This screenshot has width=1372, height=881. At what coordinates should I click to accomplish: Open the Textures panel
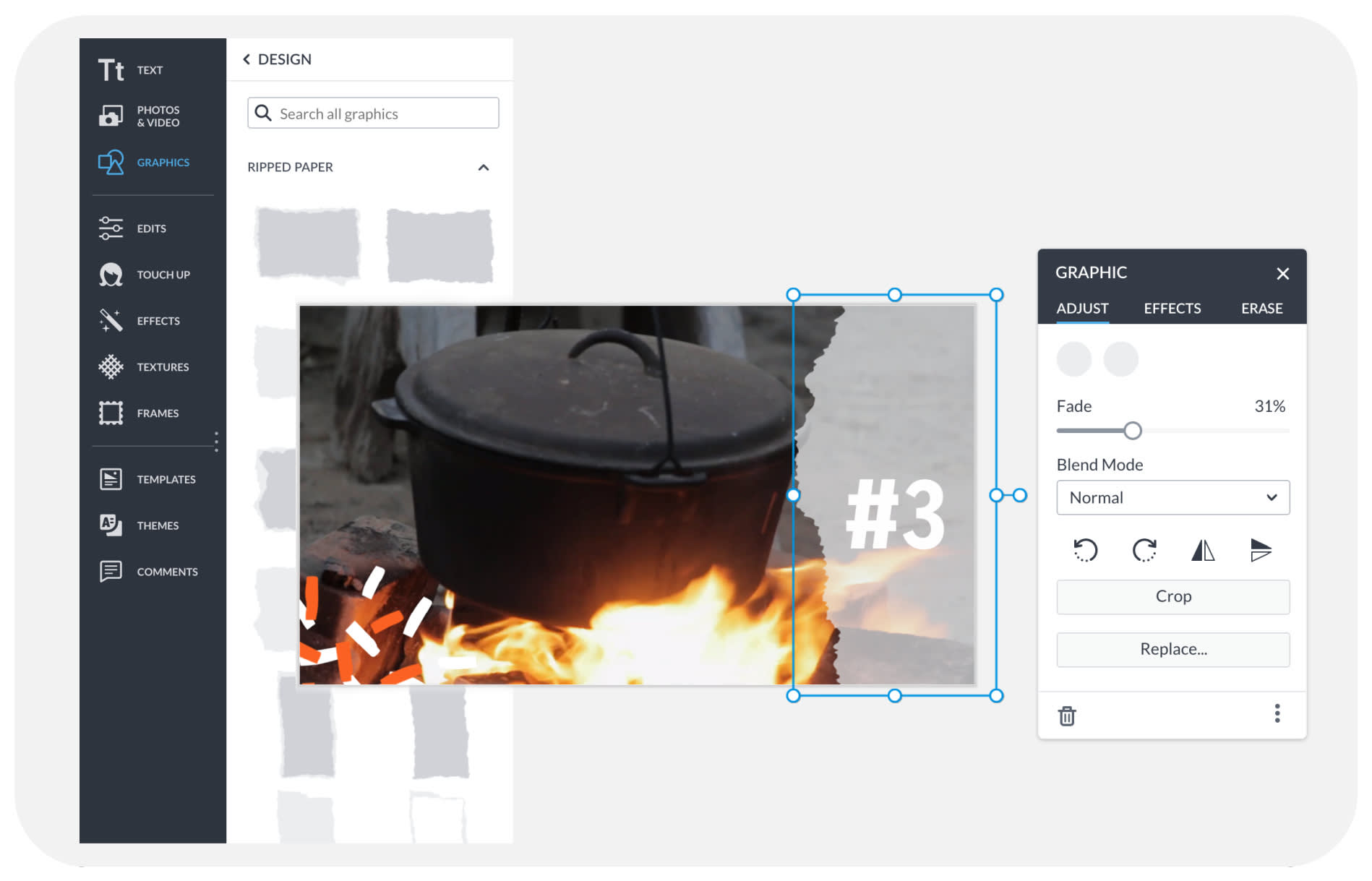click(x=145, y=367)
